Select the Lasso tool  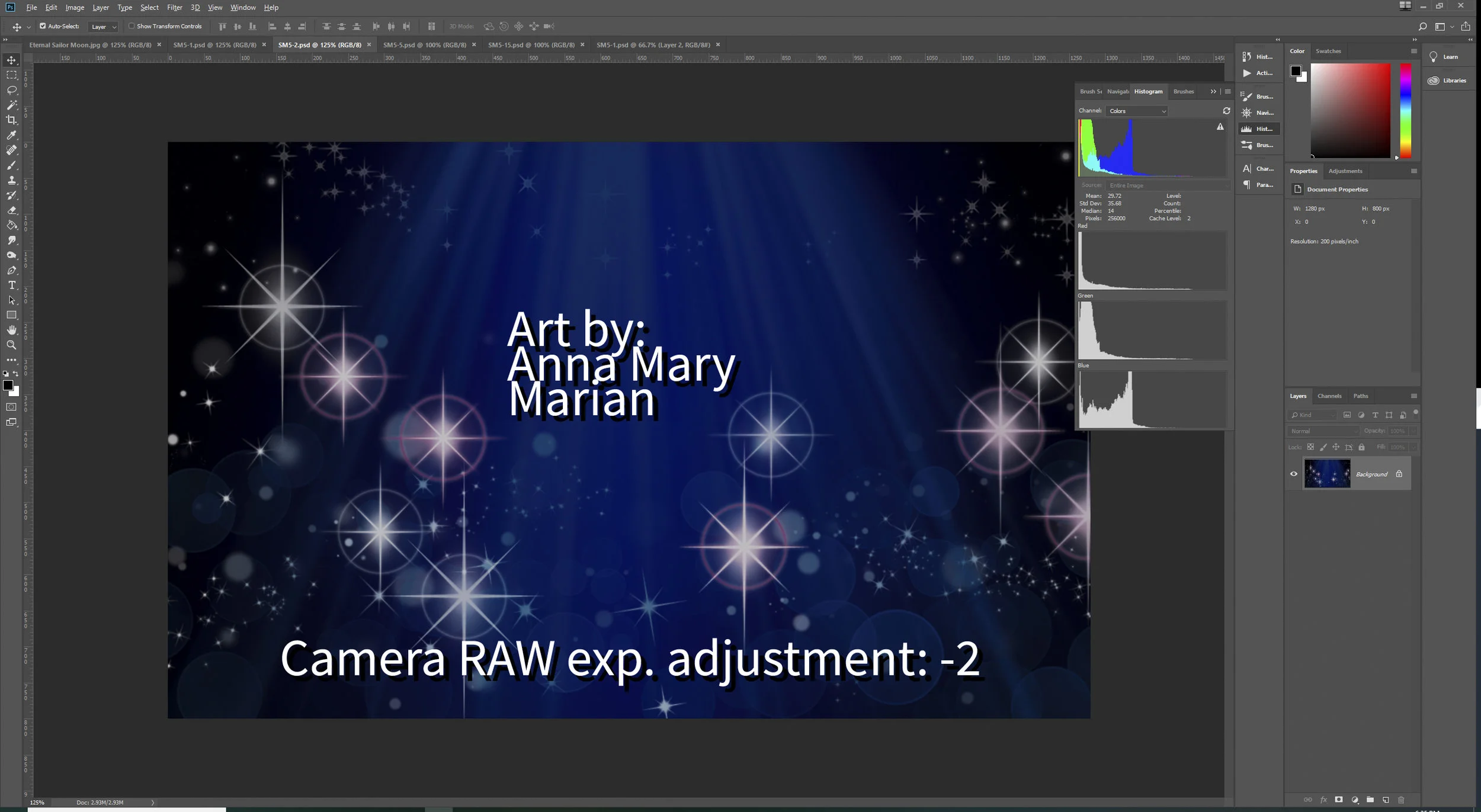click(11, 90)
